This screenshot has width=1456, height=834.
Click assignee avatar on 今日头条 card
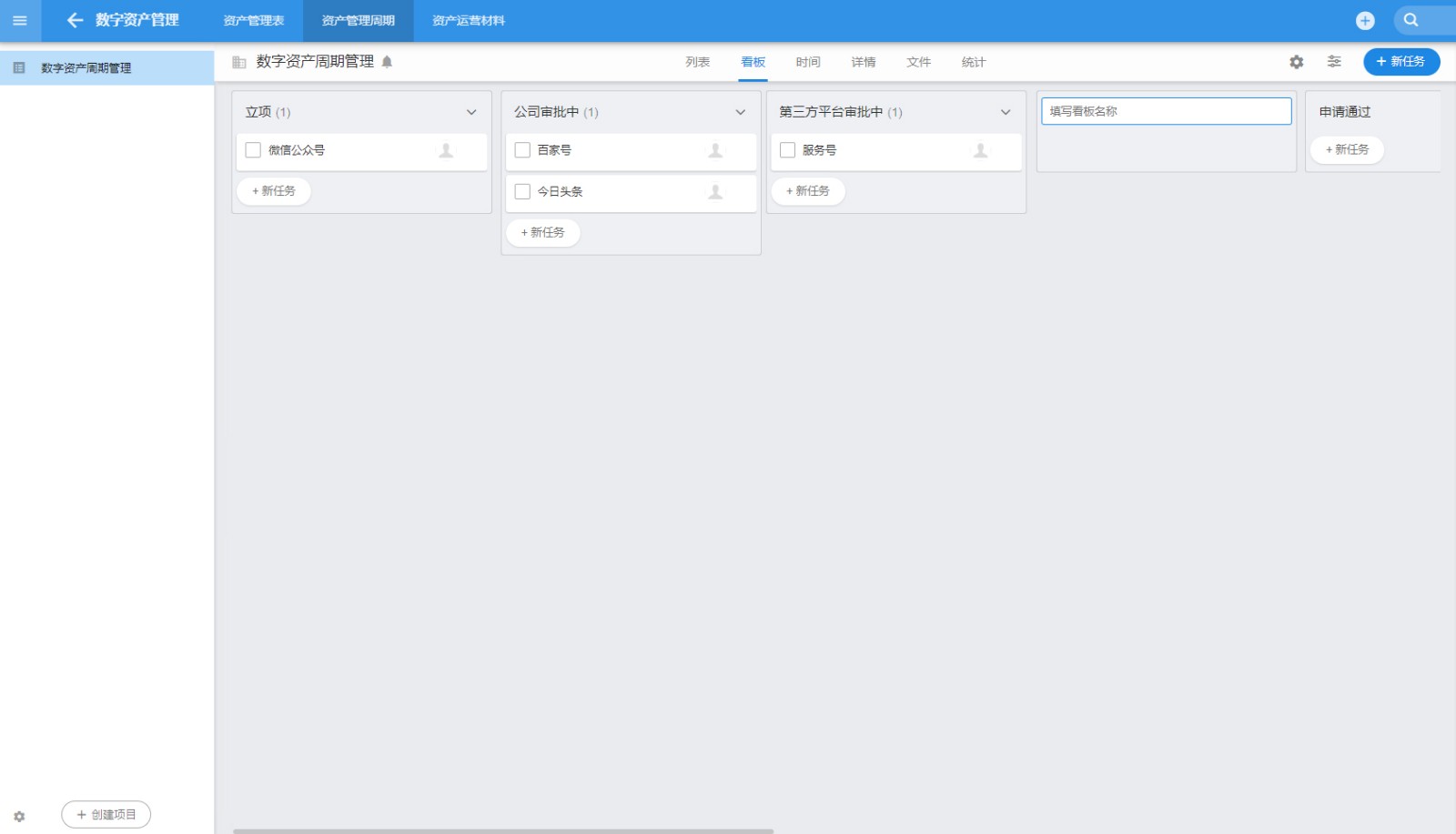715,192
